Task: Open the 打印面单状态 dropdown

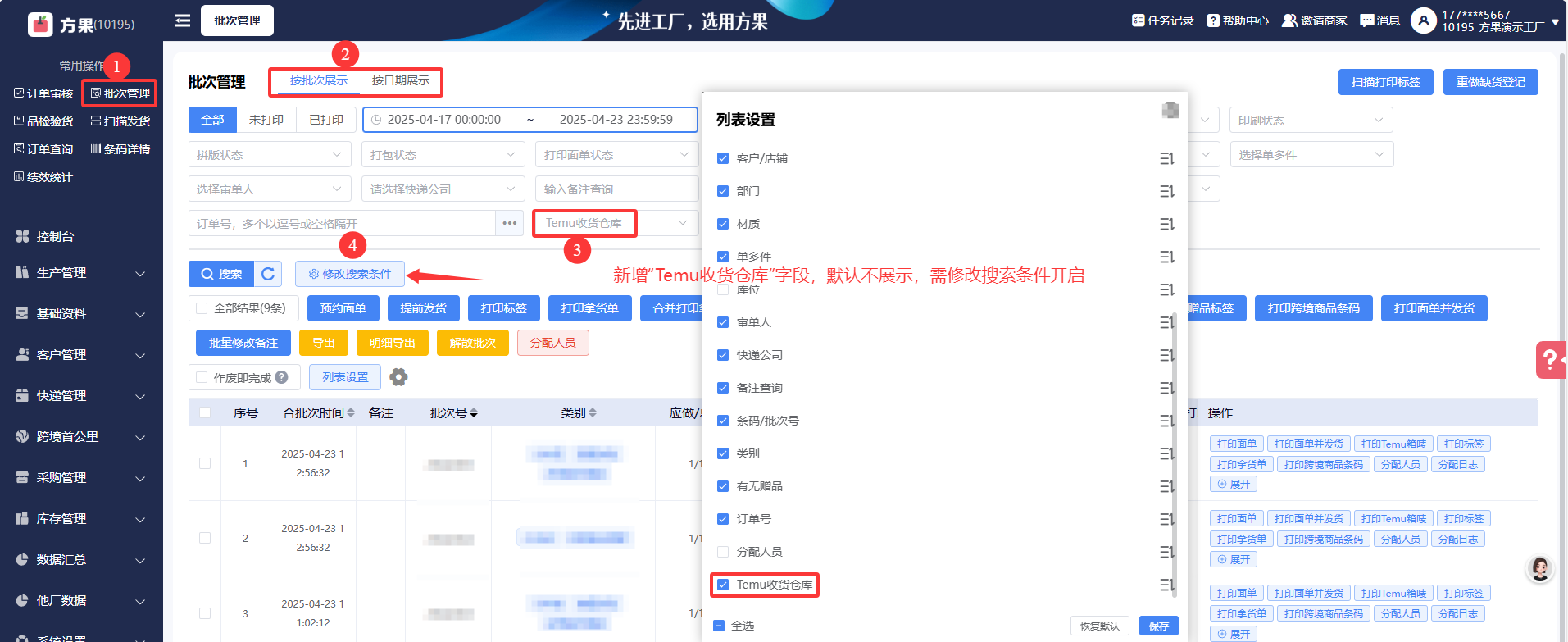Action: [616, 155]
